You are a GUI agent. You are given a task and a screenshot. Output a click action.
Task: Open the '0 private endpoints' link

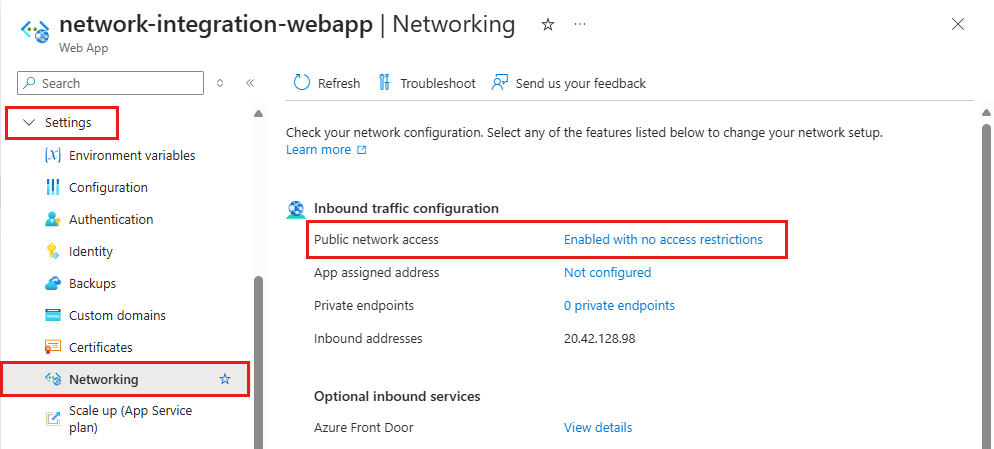(619, 305)
